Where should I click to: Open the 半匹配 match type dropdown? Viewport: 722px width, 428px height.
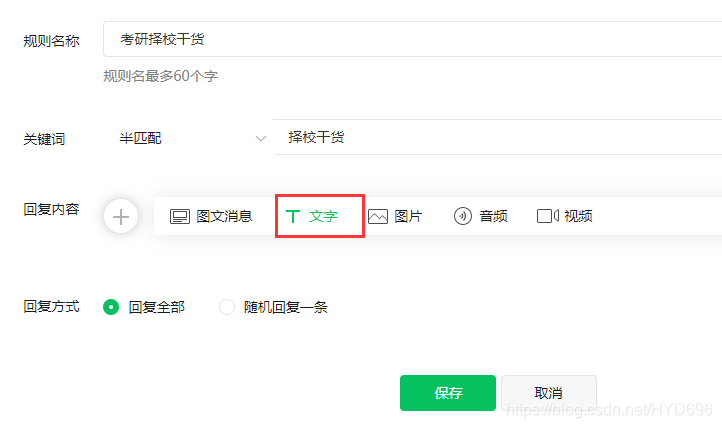(188, 138)
